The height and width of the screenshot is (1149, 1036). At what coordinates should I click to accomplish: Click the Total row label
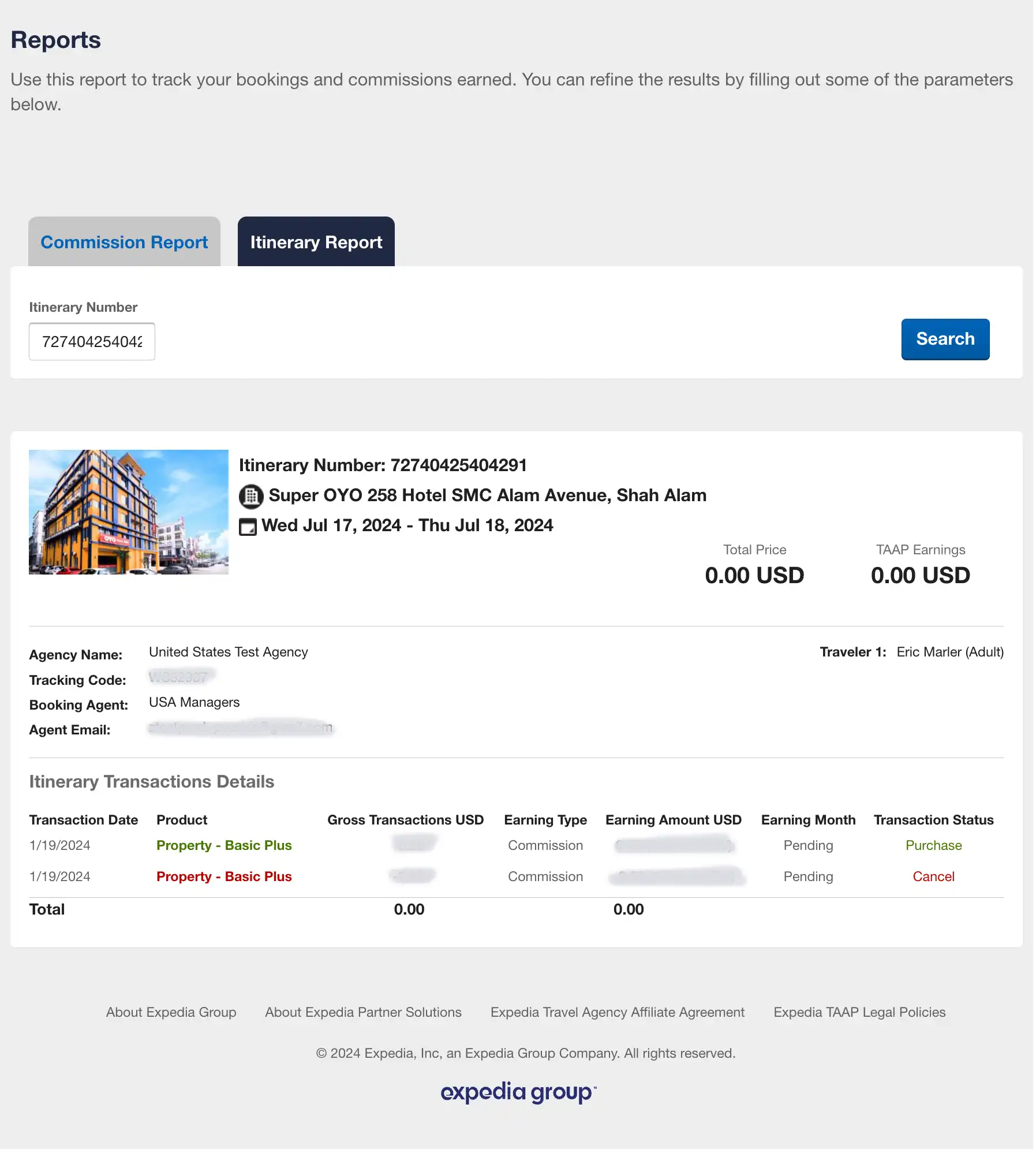tap(47, 909)
